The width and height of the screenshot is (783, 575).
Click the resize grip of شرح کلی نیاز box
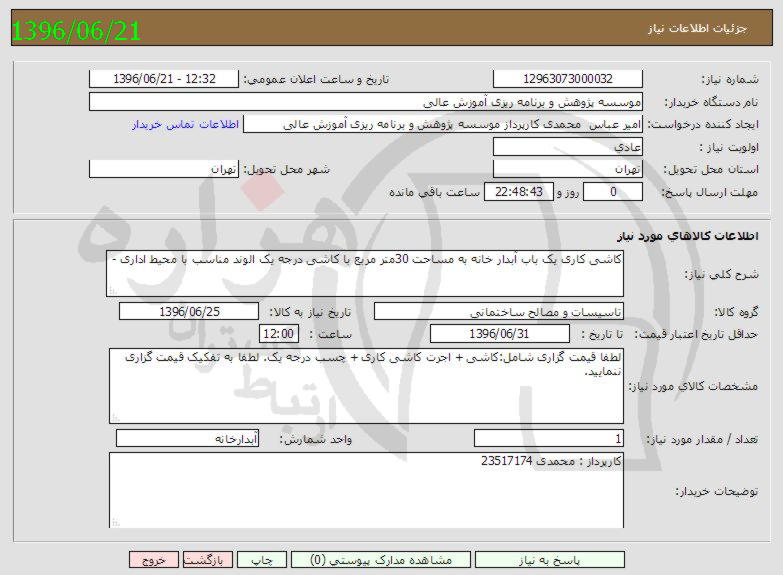pos(113,290)
